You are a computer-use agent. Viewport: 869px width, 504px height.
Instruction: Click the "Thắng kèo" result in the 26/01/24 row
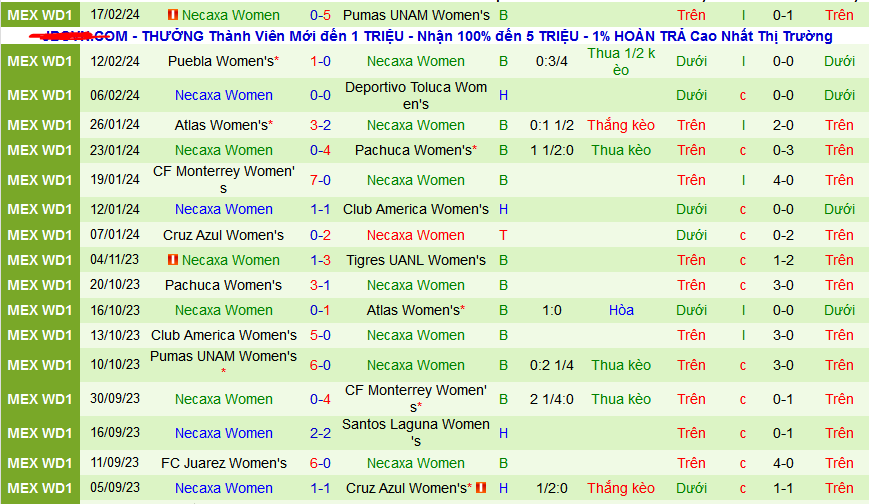click(x=621, y=125)
